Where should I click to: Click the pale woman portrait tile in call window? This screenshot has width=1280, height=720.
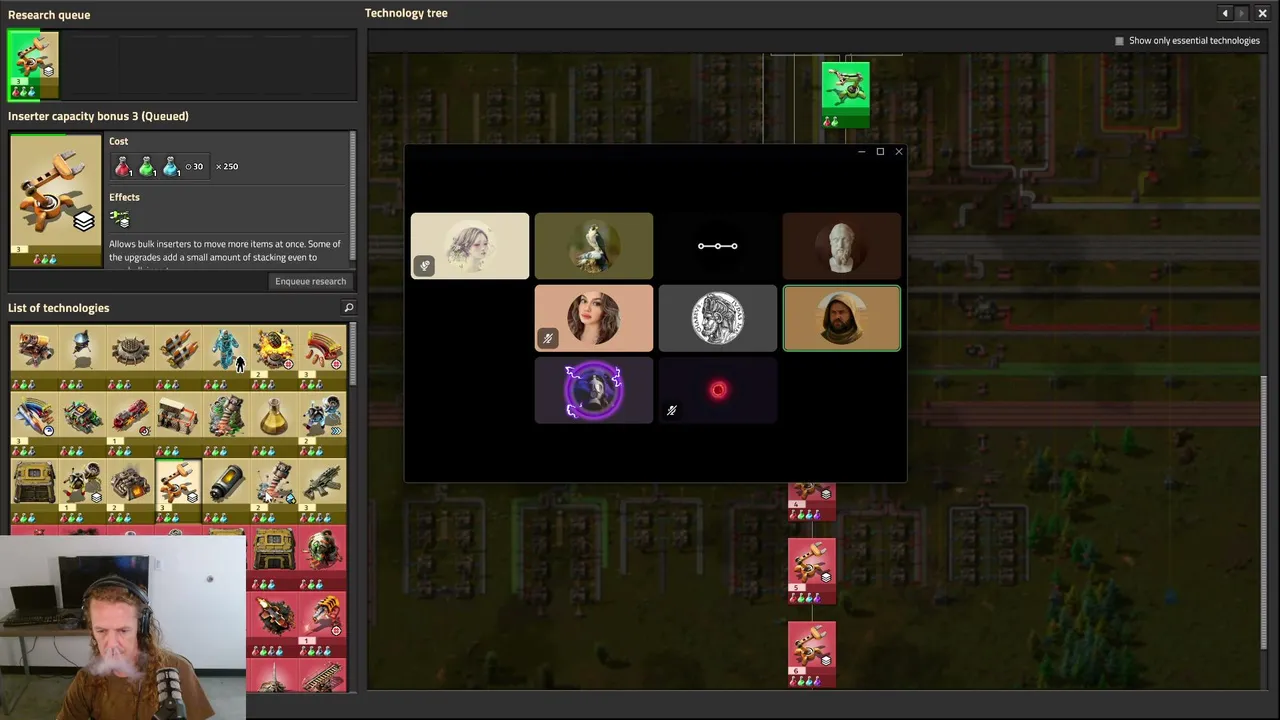pos(470,246)
